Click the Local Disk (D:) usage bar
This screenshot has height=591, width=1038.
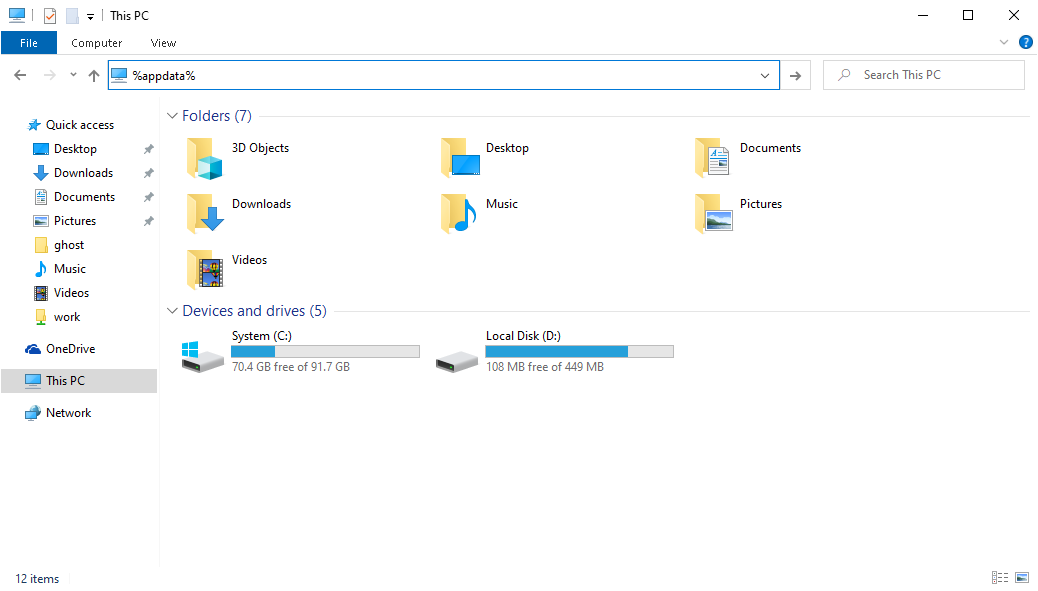point(579,351)
